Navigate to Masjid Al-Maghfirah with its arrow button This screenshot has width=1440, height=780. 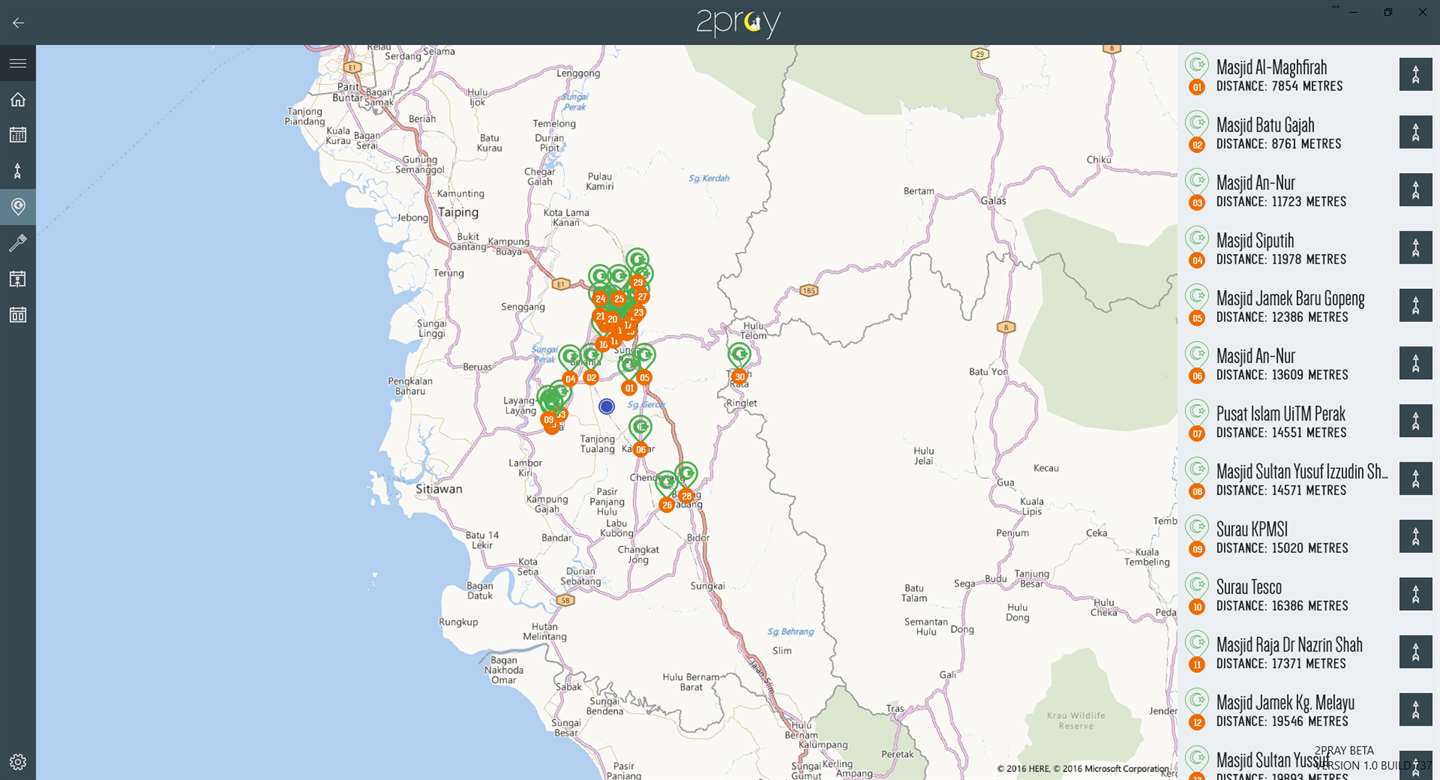point(1415,75)
